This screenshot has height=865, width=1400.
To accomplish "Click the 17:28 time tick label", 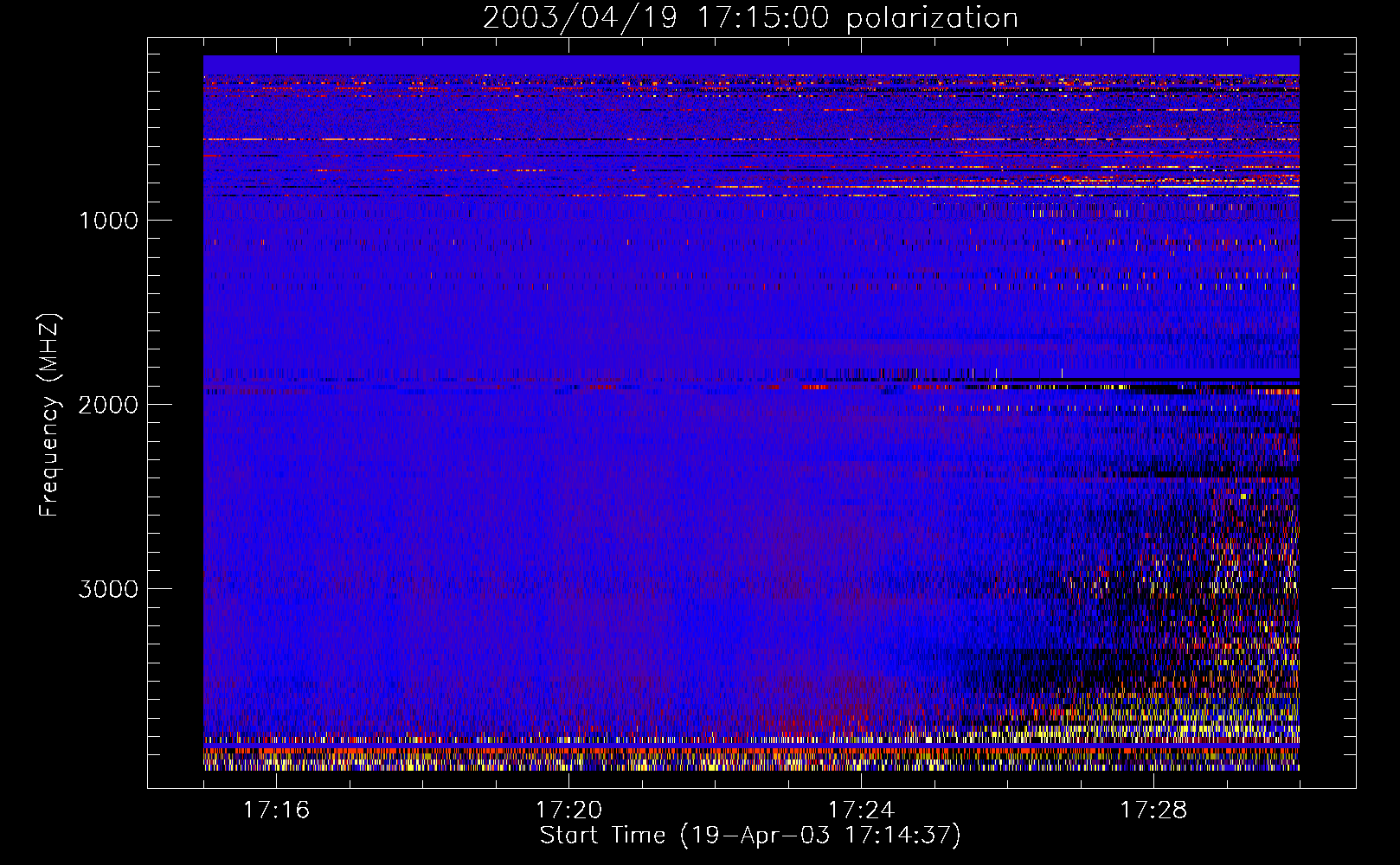I will tap(1153, 811).
